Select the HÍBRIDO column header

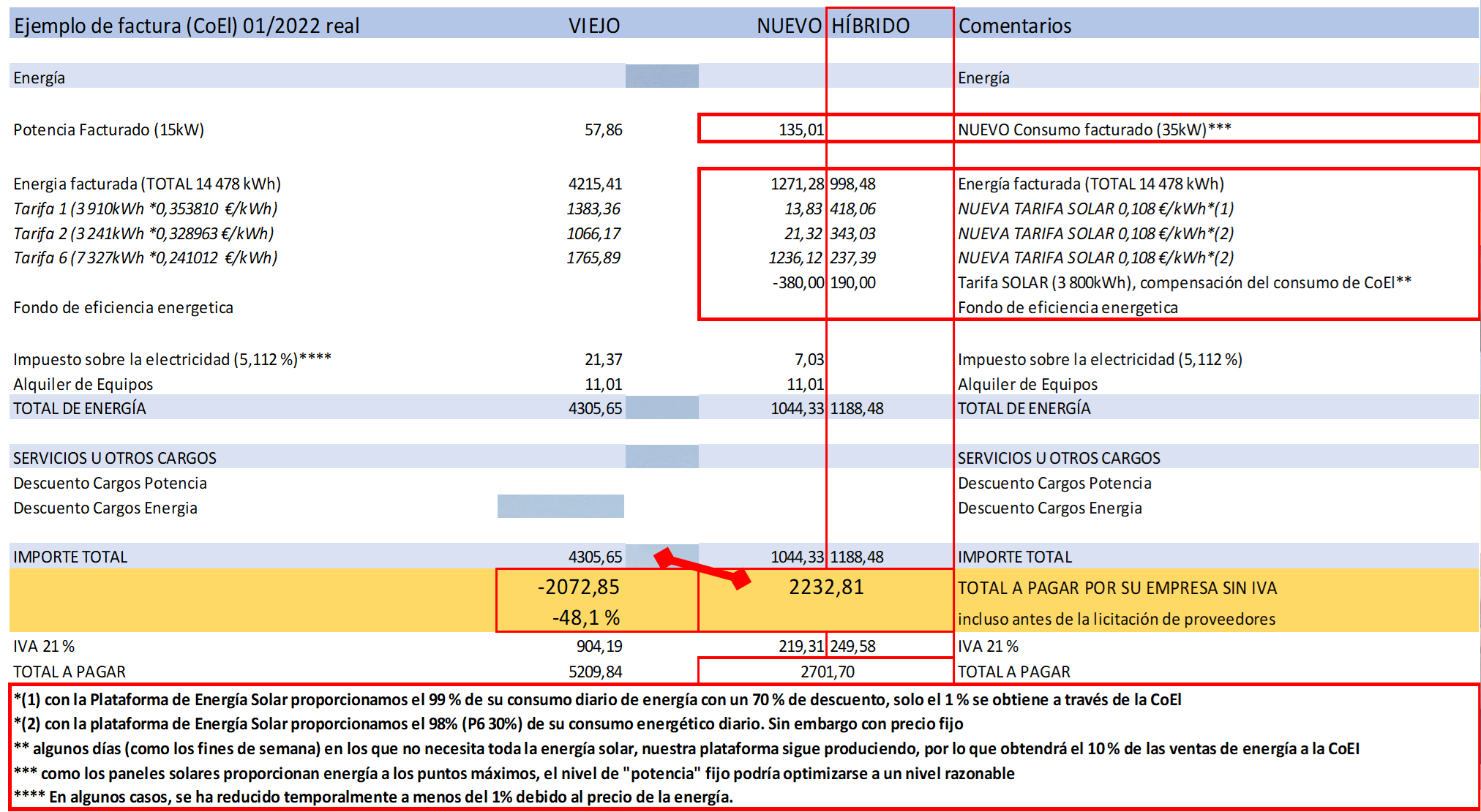click(x=870, y=26)
